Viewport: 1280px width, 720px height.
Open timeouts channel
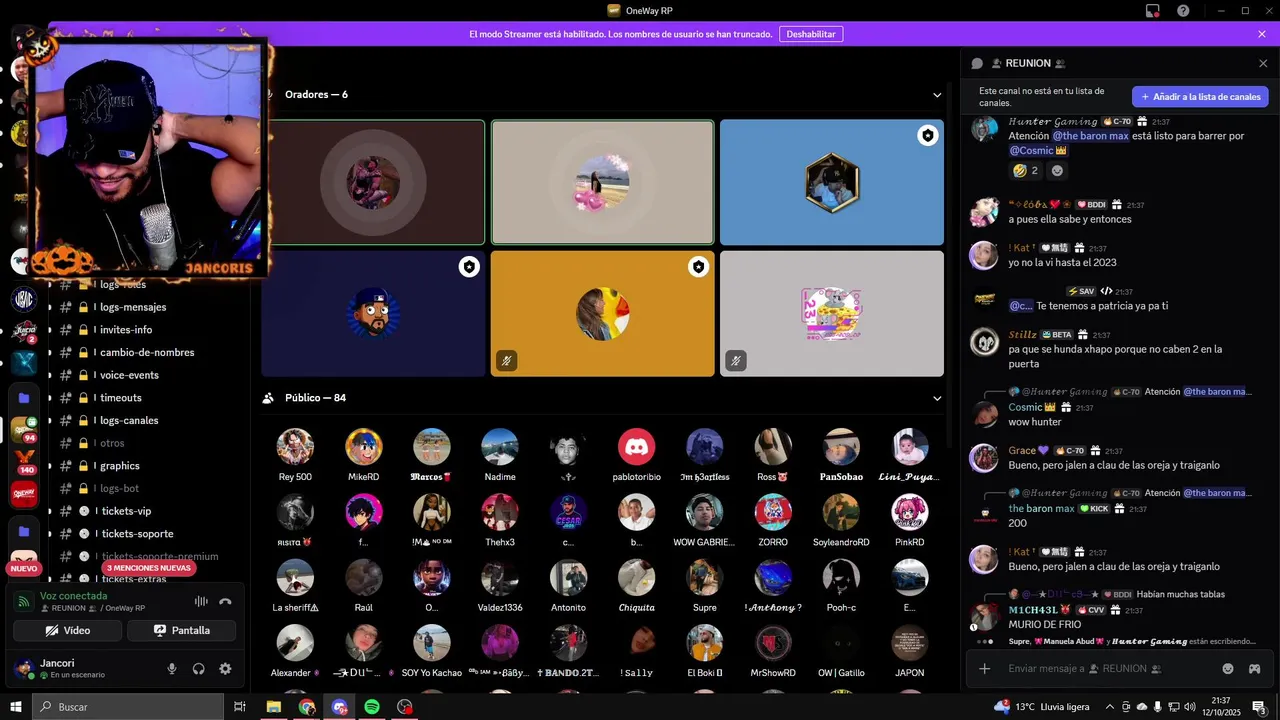[120, 398]
